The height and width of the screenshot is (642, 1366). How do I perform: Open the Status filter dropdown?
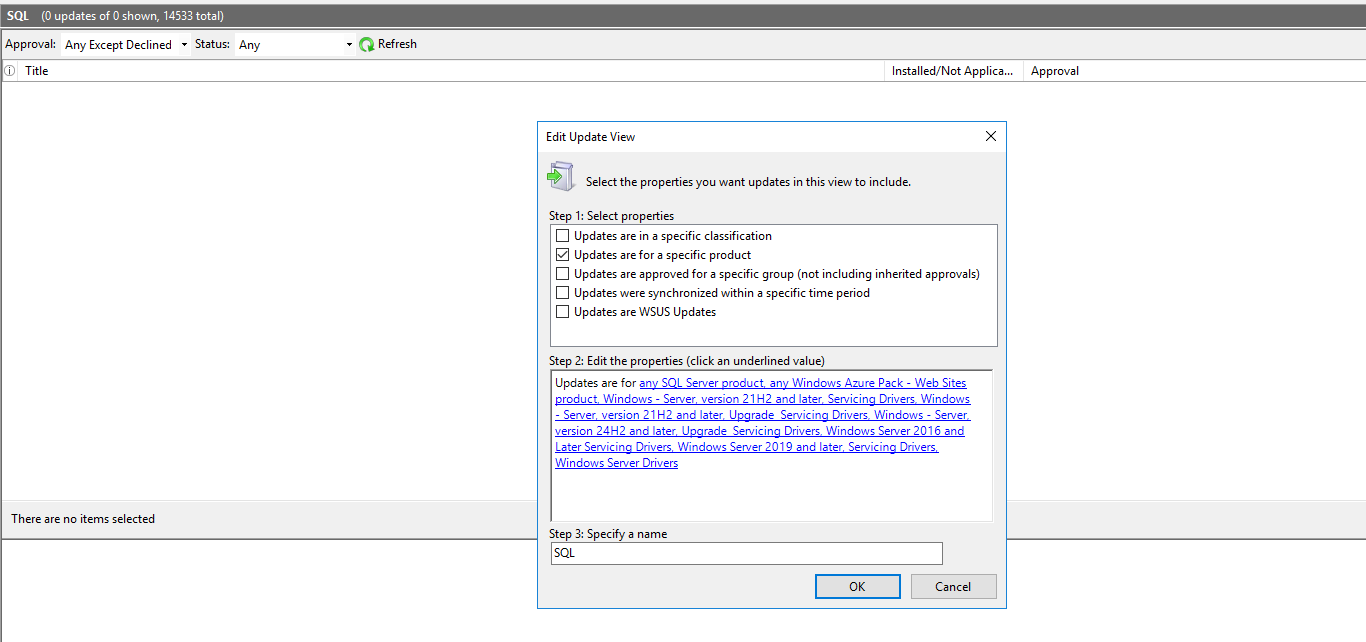tap(295, 45)
